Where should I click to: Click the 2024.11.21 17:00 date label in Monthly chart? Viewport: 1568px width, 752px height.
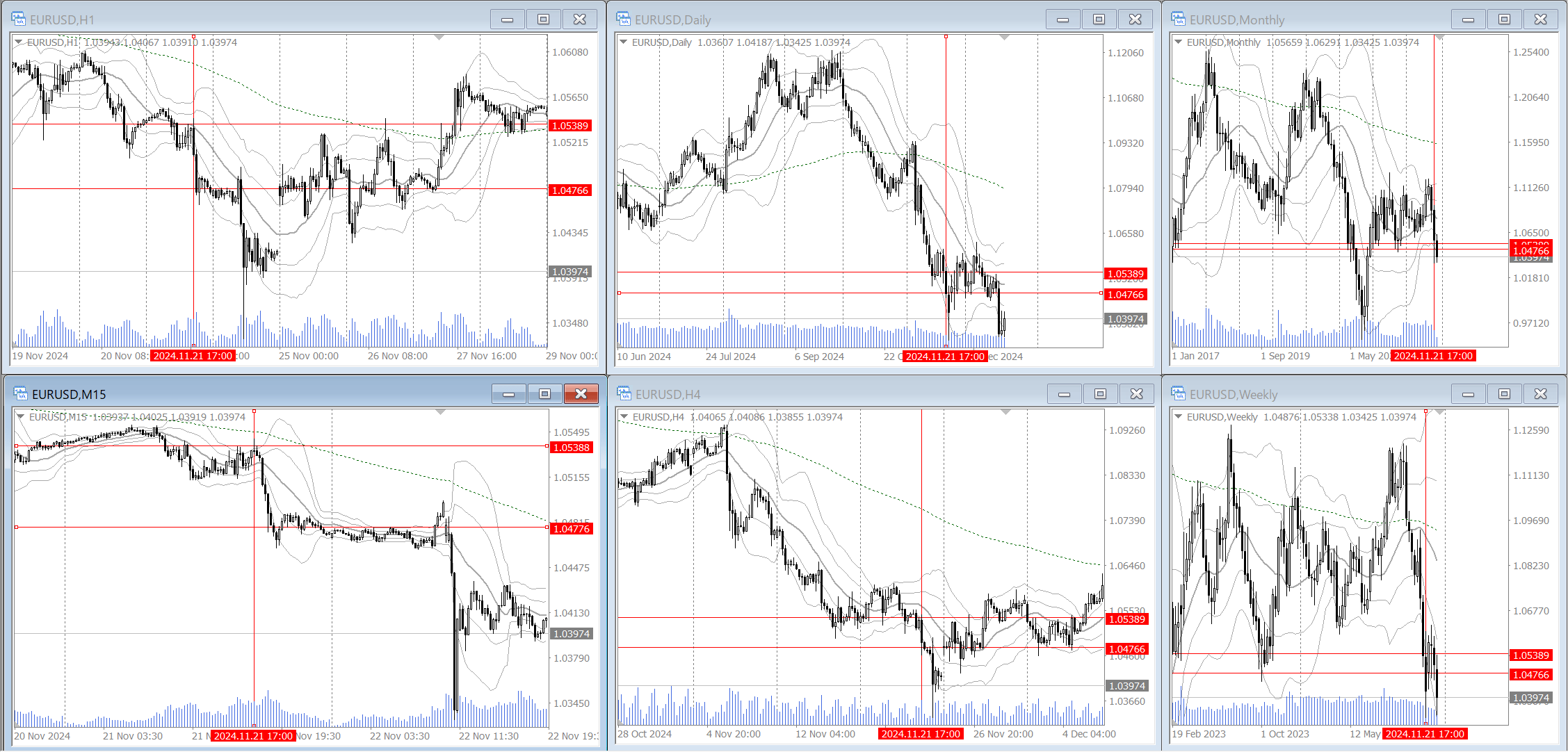[x=1434, y=356]
